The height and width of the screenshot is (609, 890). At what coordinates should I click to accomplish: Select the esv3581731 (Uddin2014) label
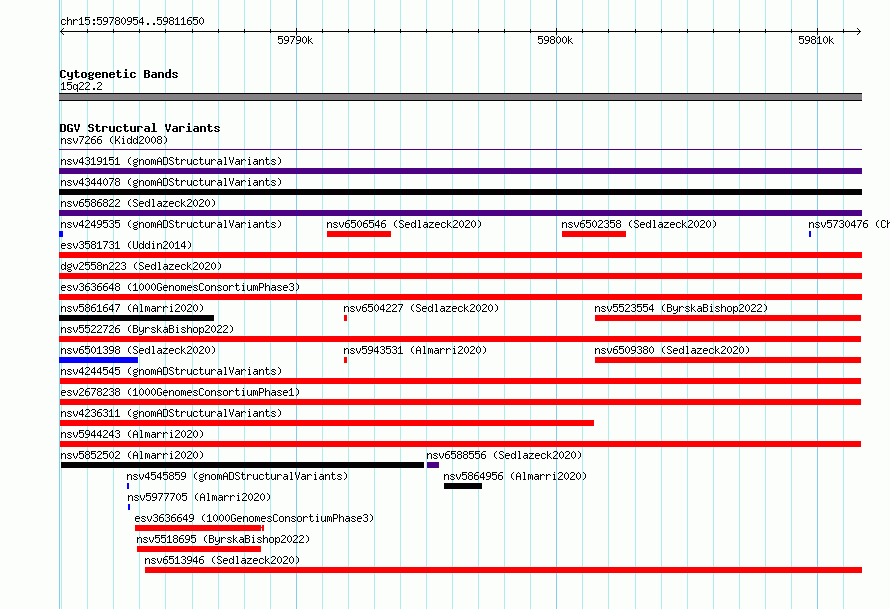click(126, 245)
